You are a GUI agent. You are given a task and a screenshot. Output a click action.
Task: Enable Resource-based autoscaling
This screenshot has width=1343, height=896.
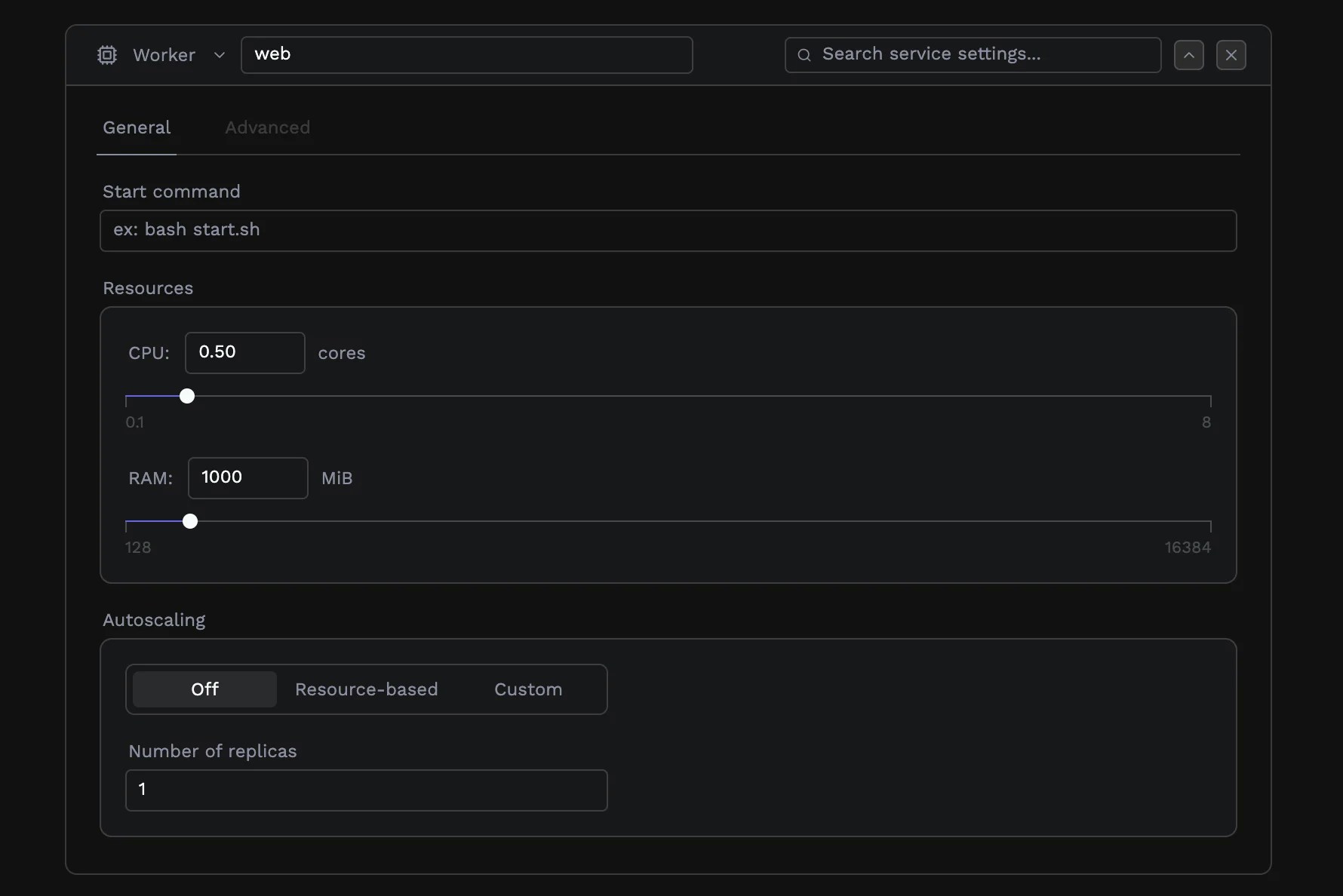click(367, 689)
